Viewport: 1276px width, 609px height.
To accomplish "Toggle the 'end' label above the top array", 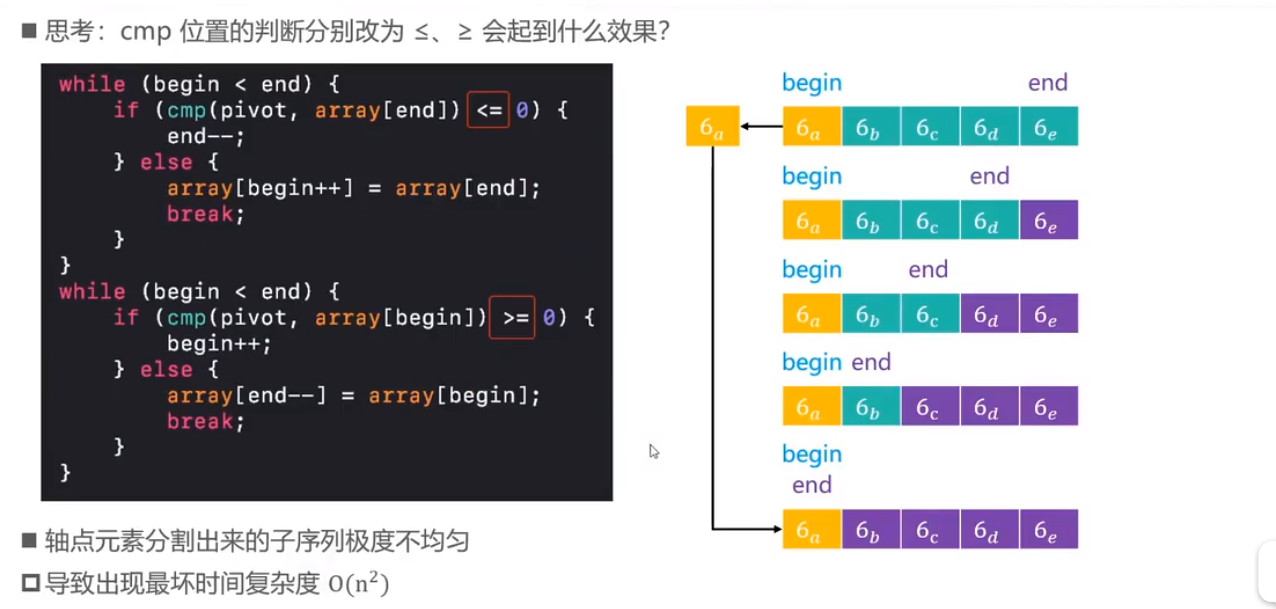I will click(x=1047, y=83).
